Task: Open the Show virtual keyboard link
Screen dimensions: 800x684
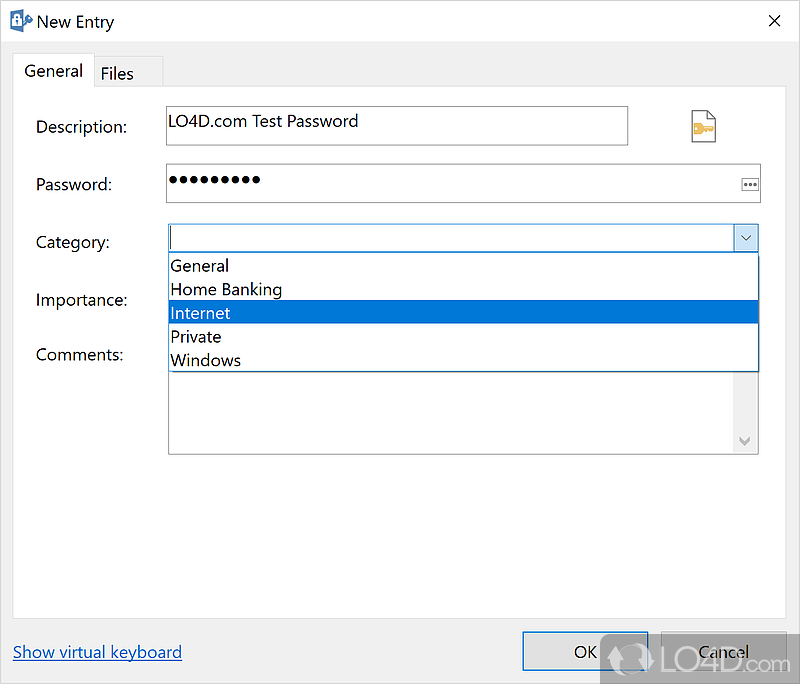Action: [x=97, y=652]
